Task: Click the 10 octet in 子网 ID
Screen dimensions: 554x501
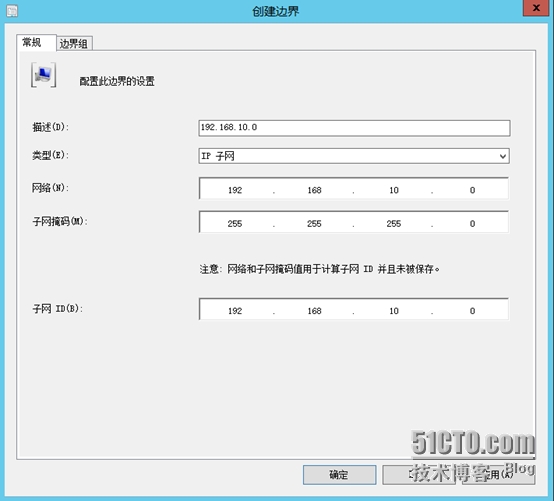Action: [394, 311]
